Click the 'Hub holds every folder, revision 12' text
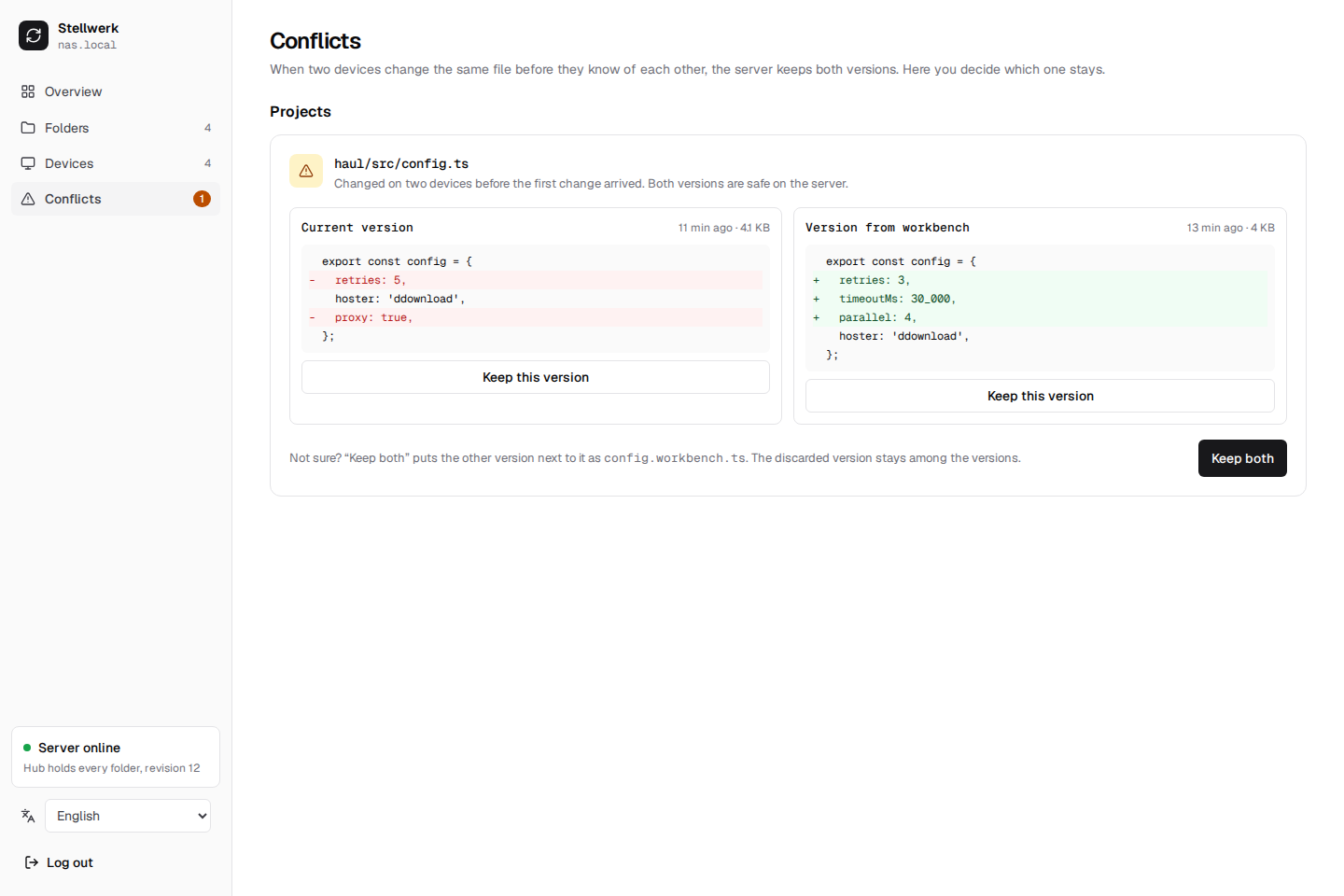 [112, 768]
